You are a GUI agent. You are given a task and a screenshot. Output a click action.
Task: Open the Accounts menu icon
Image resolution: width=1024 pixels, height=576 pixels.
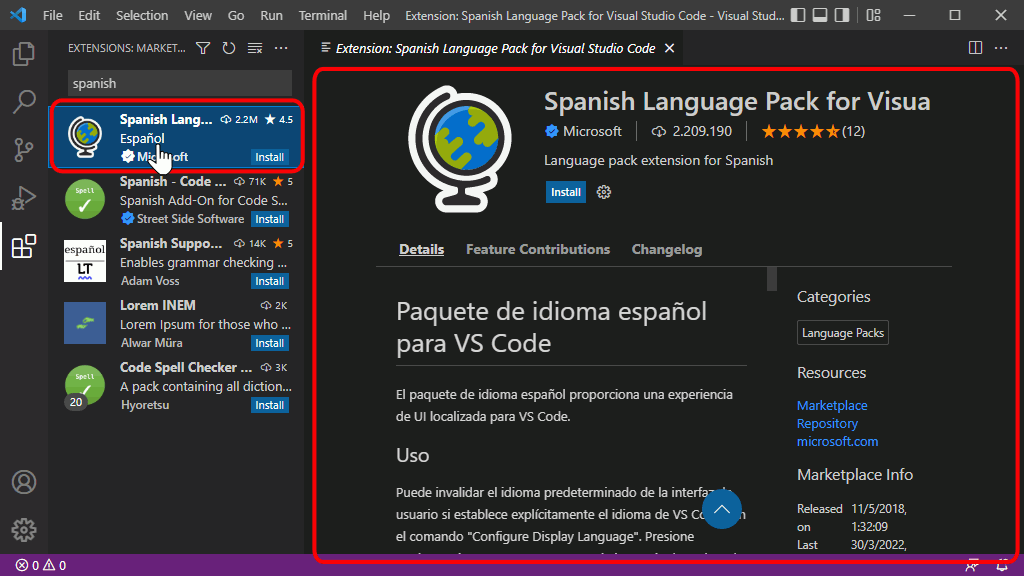click(x=24, y=482)
